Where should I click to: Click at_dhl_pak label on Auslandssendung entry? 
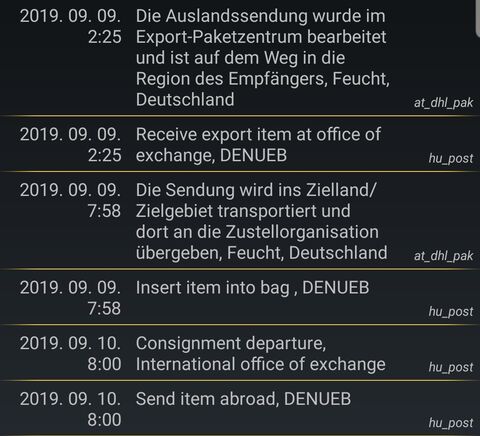pos(443,103)
